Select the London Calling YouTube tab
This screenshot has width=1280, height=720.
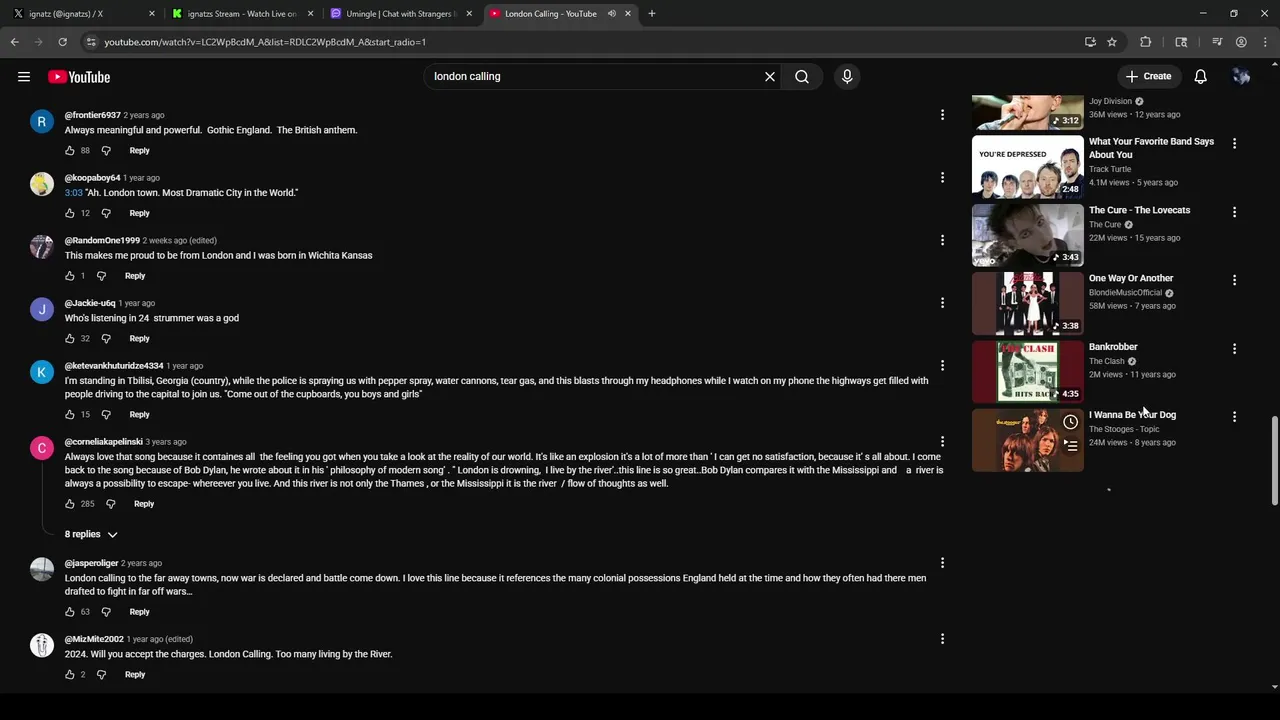click(550, 14)
